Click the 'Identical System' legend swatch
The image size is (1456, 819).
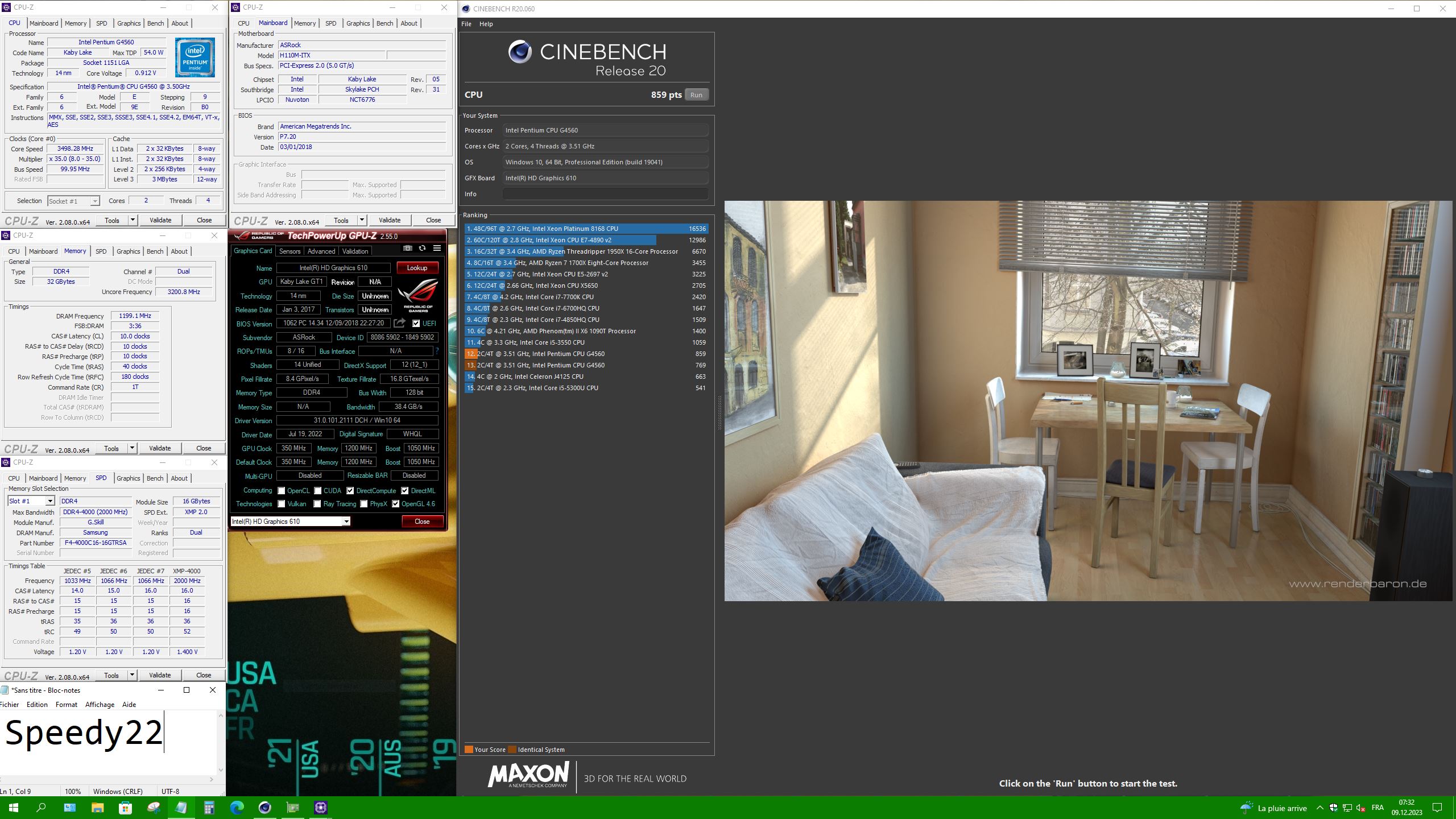tap(512, 749)
